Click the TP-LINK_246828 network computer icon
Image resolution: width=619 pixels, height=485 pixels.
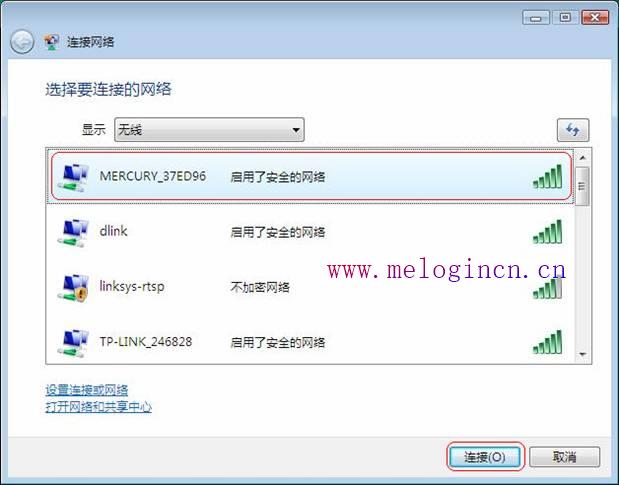click(x=73, y=343)
